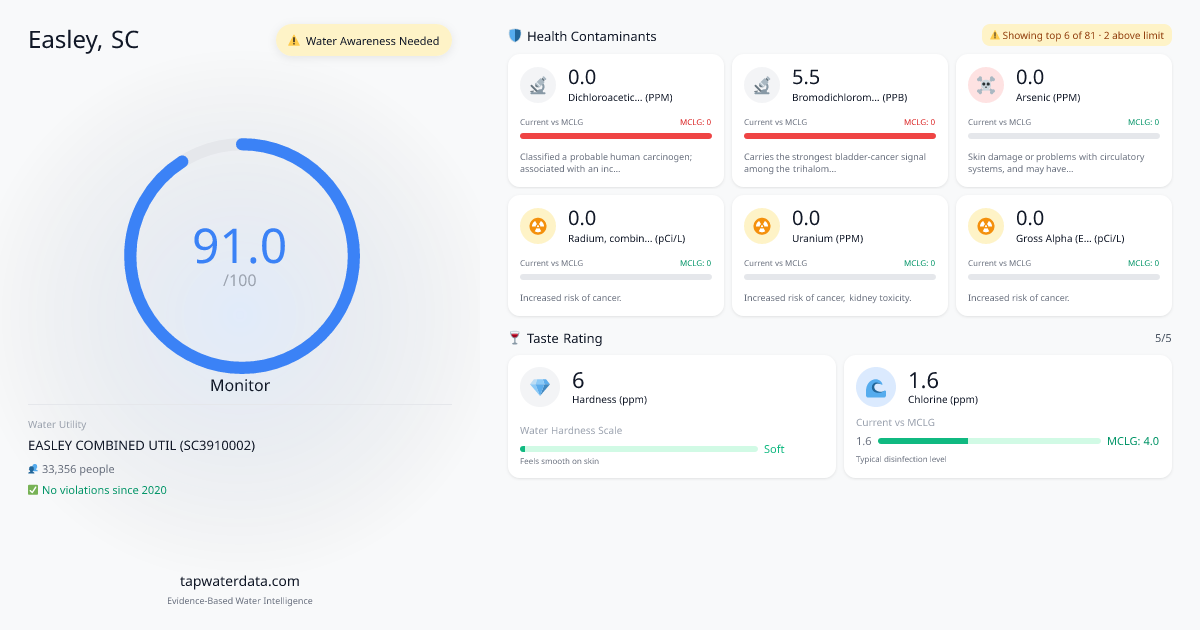Click the "Arsenic (PPM)" contaminant name
The height and width of the screenshot is (630, 1200).
coord(1048,98)
